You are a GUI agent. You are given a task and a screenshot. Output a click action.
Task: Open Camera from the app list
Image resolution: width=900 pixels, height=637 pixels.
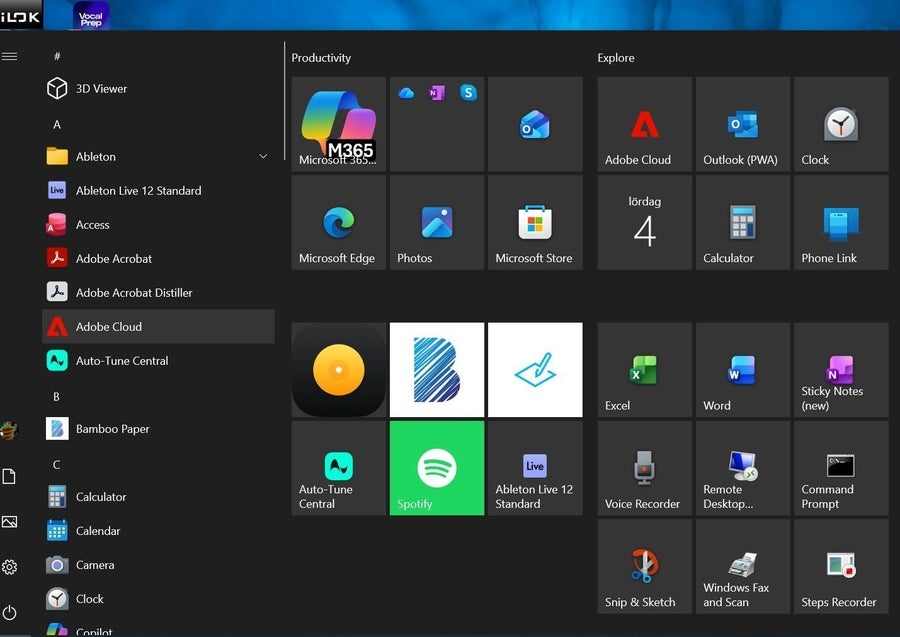[x=158, y=565]
